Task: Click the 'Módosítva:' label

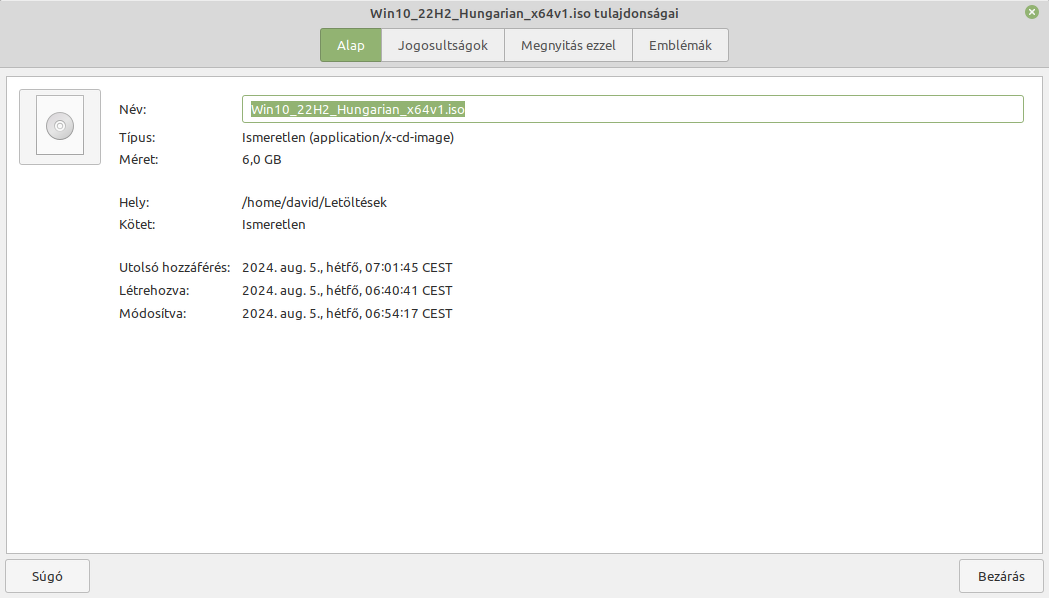Action: pos(153,314)
